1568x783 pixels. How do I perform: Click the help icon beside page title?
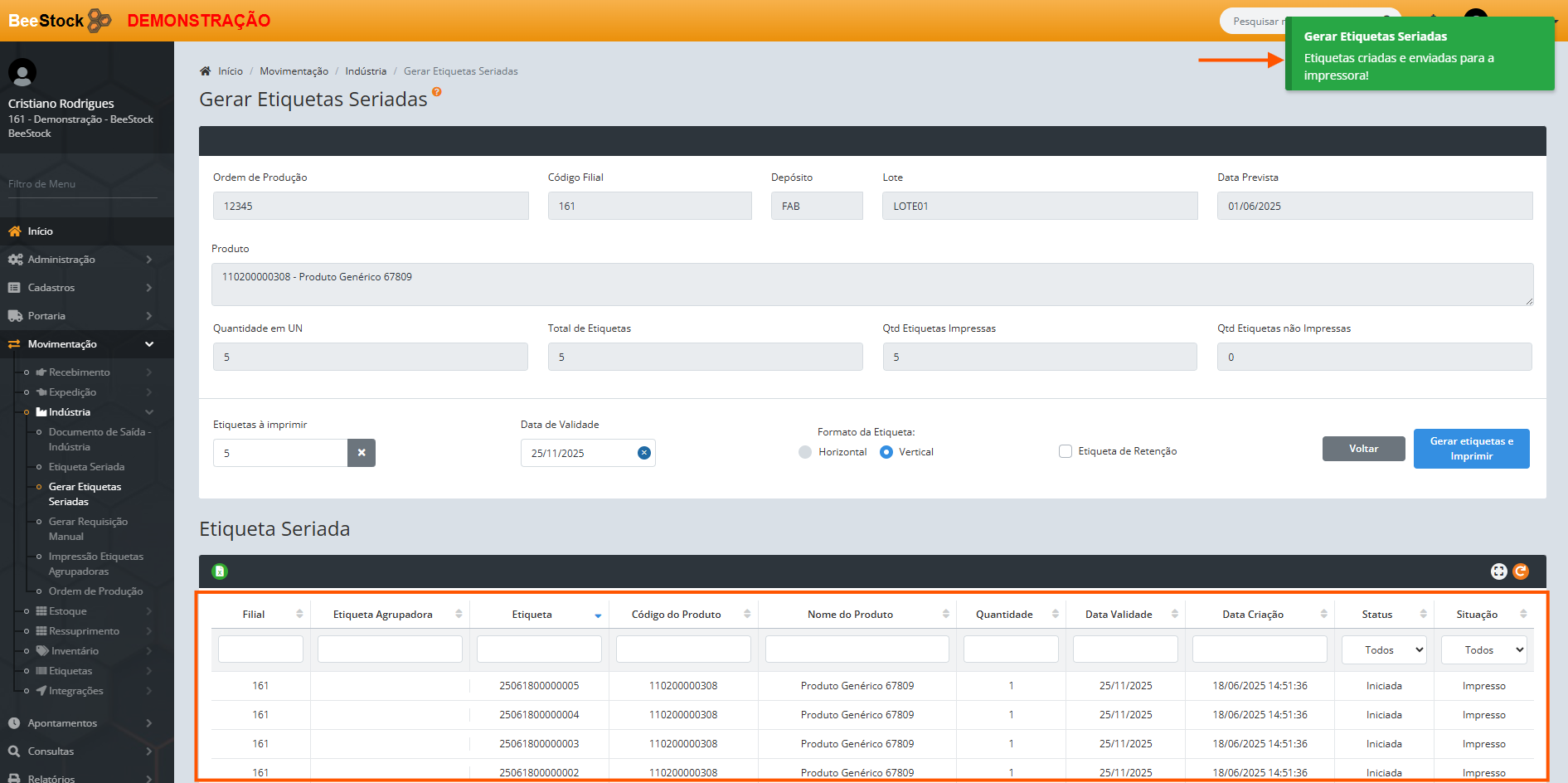click(x=437, y=92)
